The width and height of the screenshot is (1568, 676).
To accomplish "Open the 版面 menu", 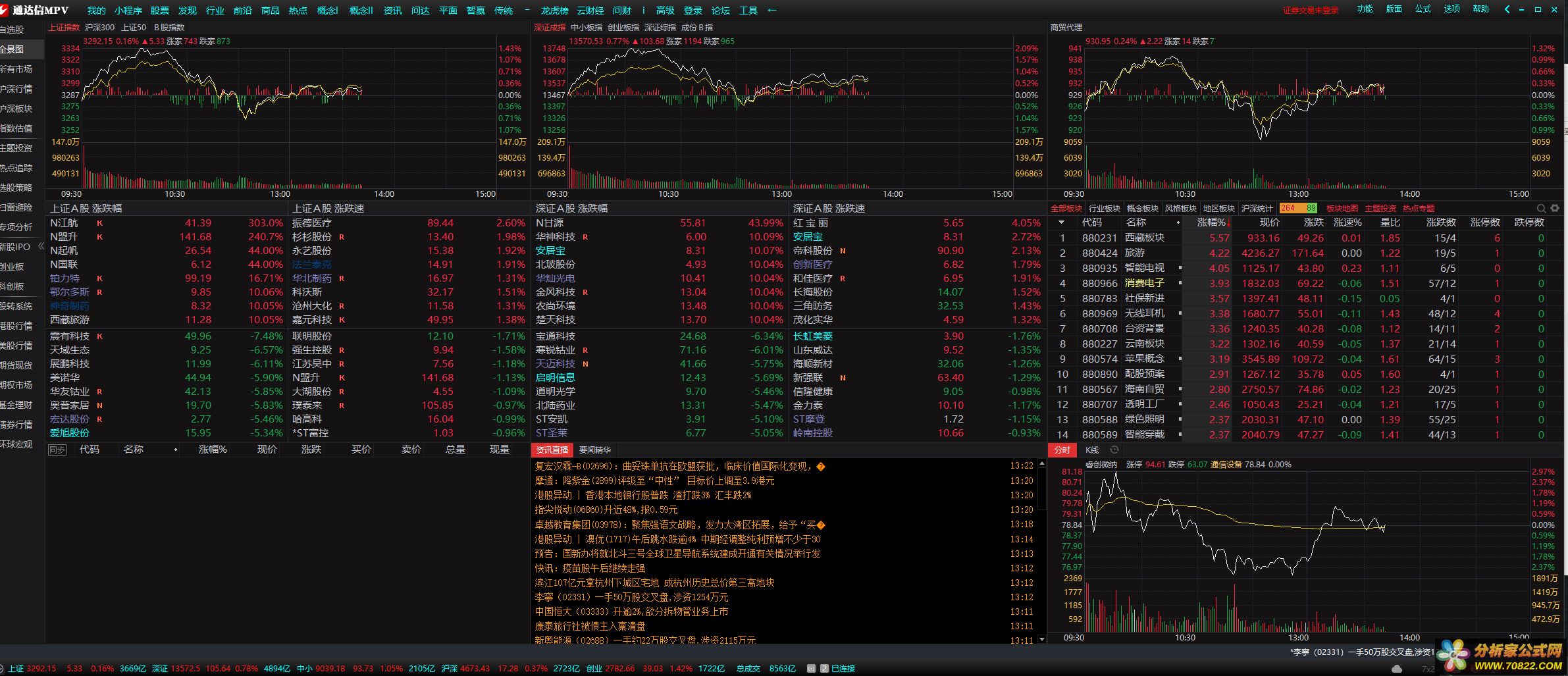I will 1394,9.
